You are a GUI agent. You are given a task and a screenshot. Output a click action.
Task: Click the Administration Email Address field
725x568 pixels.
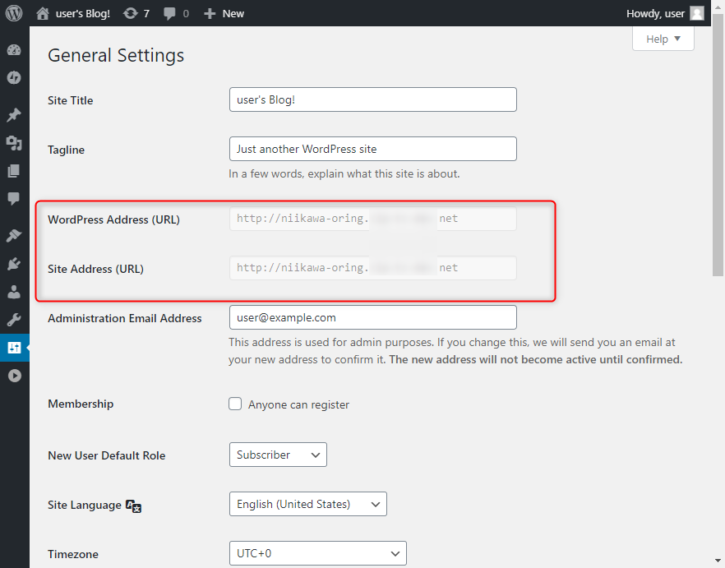click(x=373, y=317)
